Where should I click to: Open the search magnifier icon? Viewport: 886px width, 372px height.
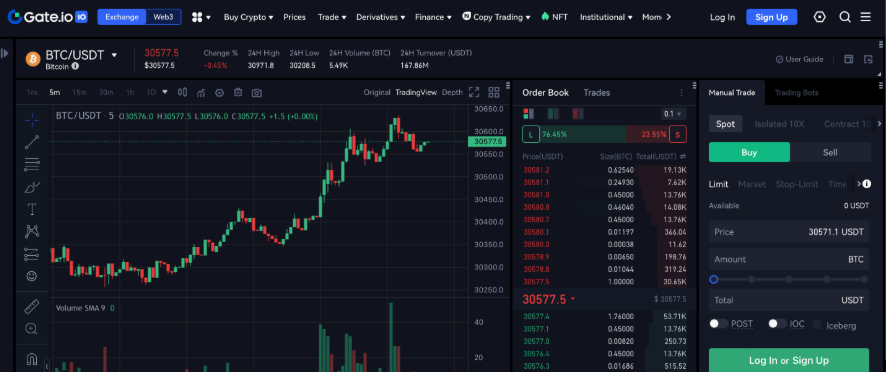845,17
